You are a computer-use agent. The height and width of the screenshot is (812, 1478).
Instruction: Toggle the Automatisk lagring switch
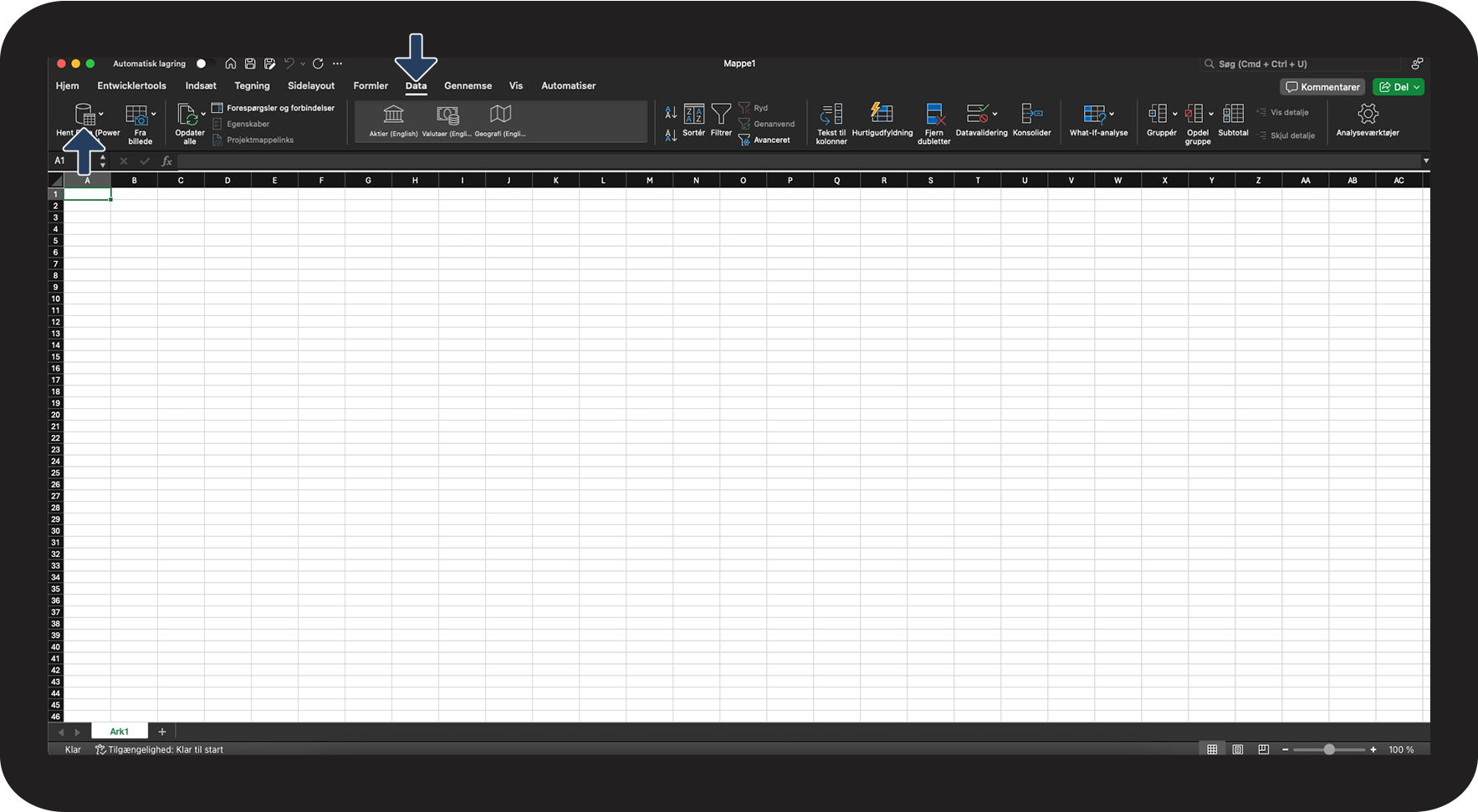point(203,64)
